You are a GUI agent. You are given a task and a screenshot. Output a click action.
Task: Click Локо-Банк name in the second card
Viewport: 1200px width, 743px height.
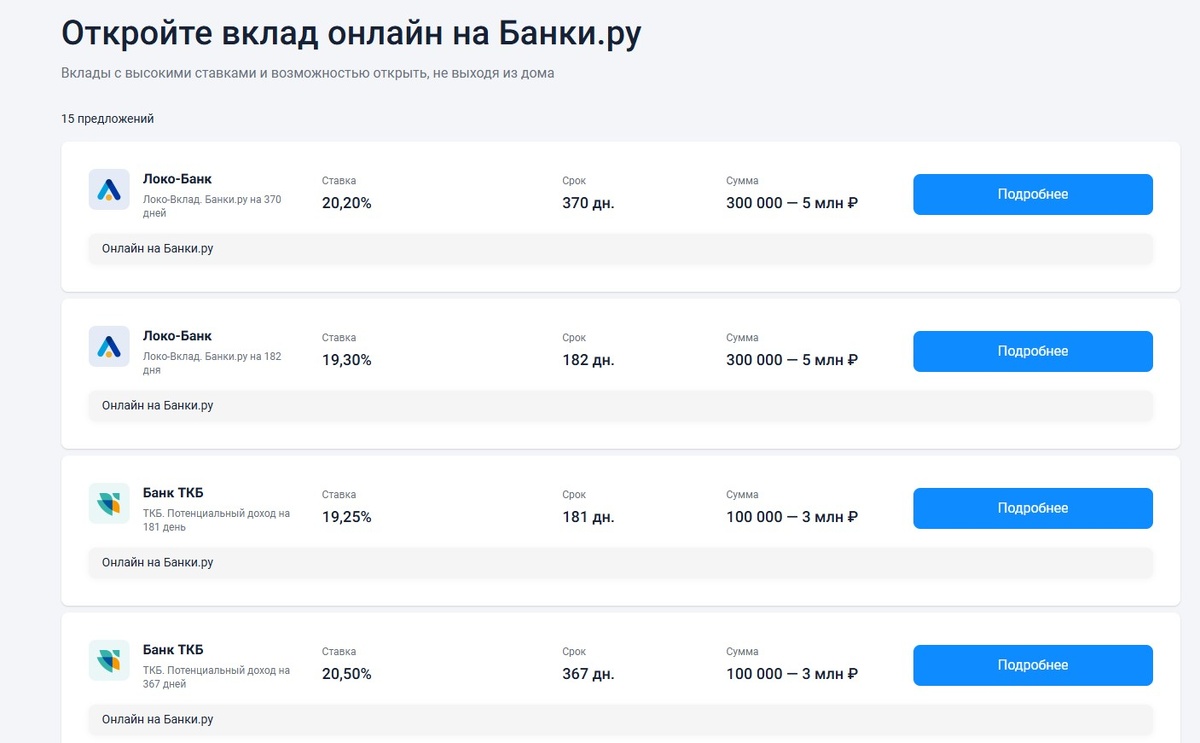[177, 336]
